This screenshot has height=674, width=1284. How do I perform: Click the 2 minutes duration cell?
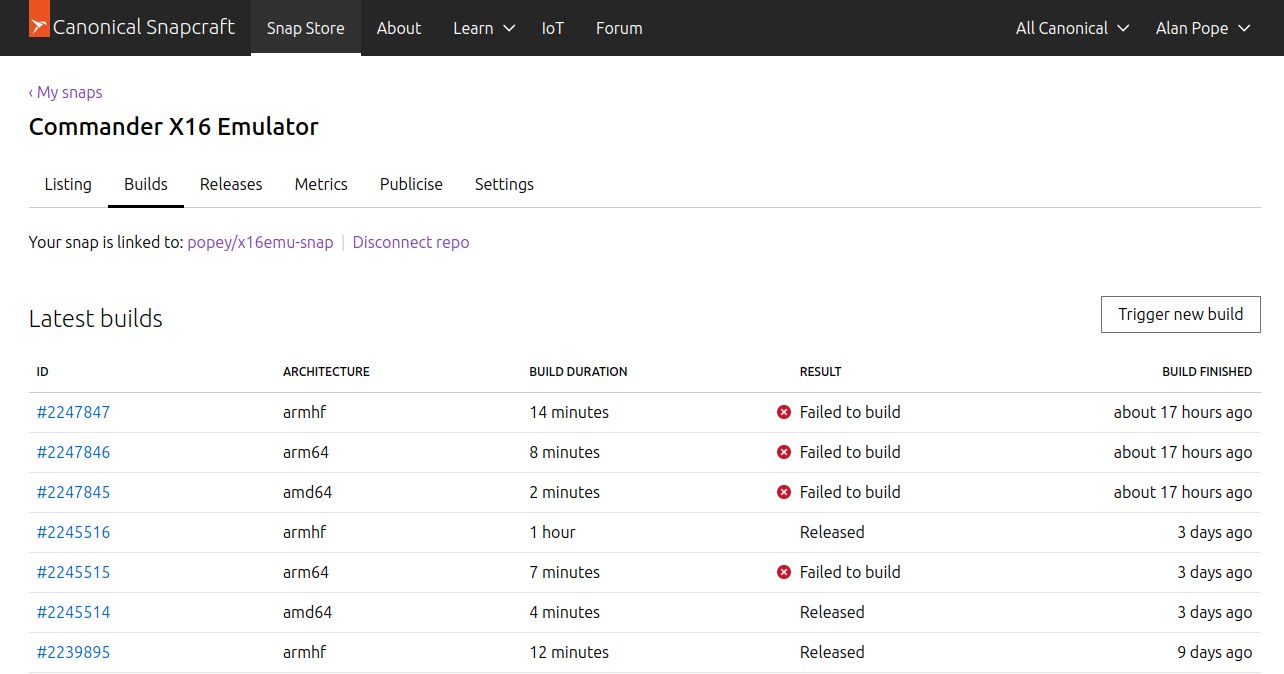(x=565, y=492)
